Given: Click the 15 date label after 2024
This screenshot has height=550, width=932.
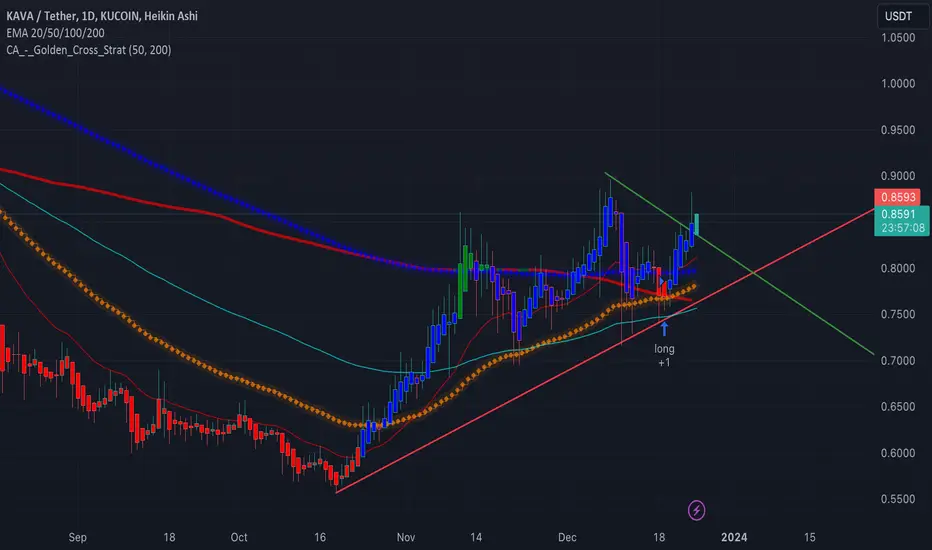Looking at the screenshot, I should point(810,538).
